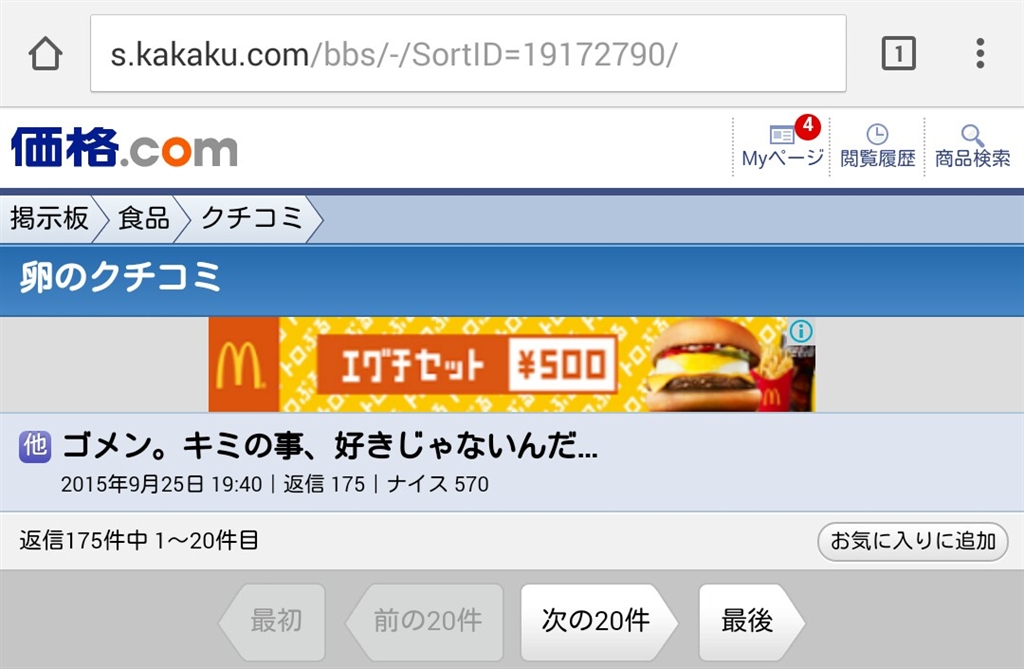1024x669 pixels.
Task: Click the McDonald's golden arches logo
Action: (243, 365)
